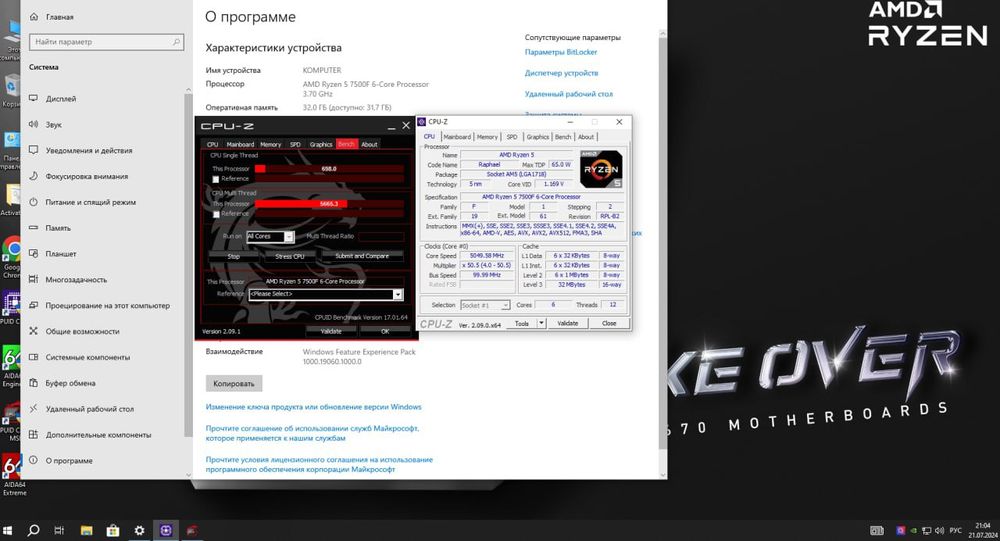Toggle Single Thread Reference checkbox in dark CPU-Z

(216, 179)
